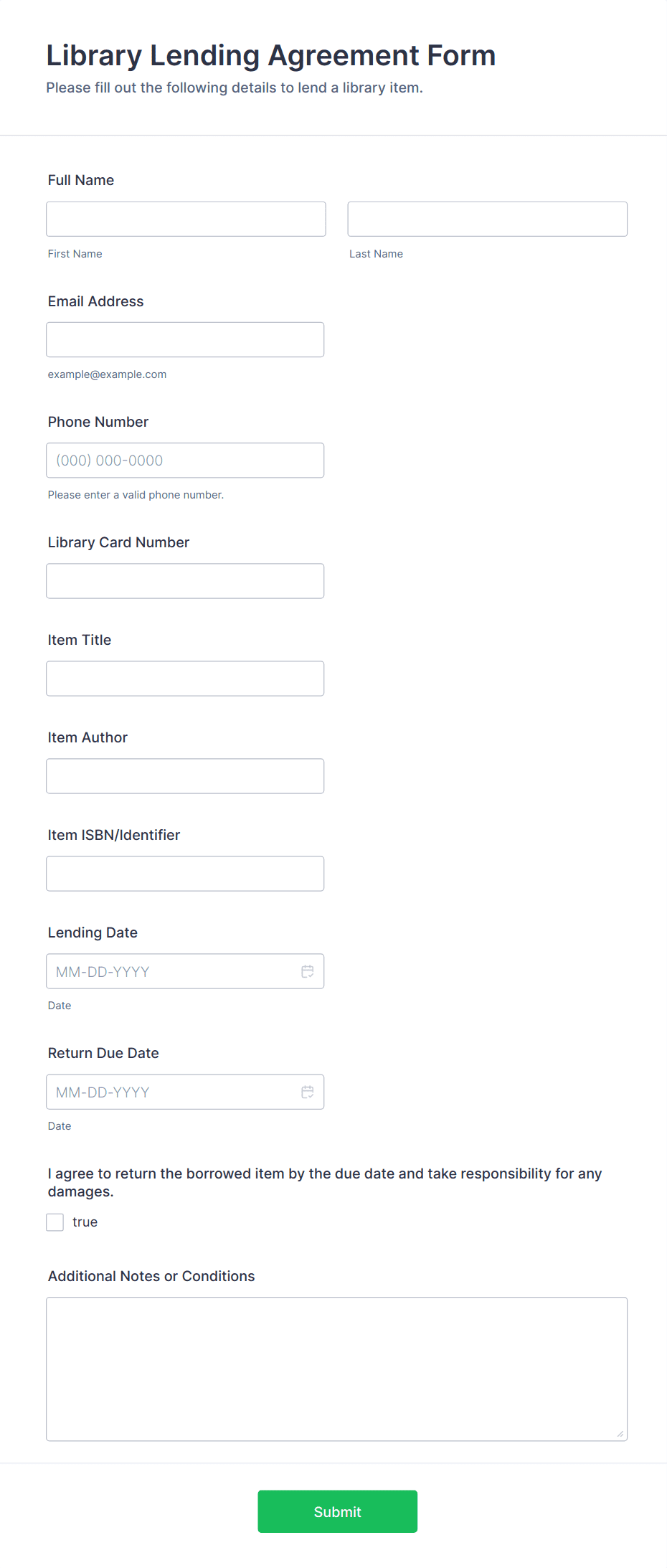Screen dimensions: 667x1568
Task: Click into the Last Name field
Action: point(487,219)
